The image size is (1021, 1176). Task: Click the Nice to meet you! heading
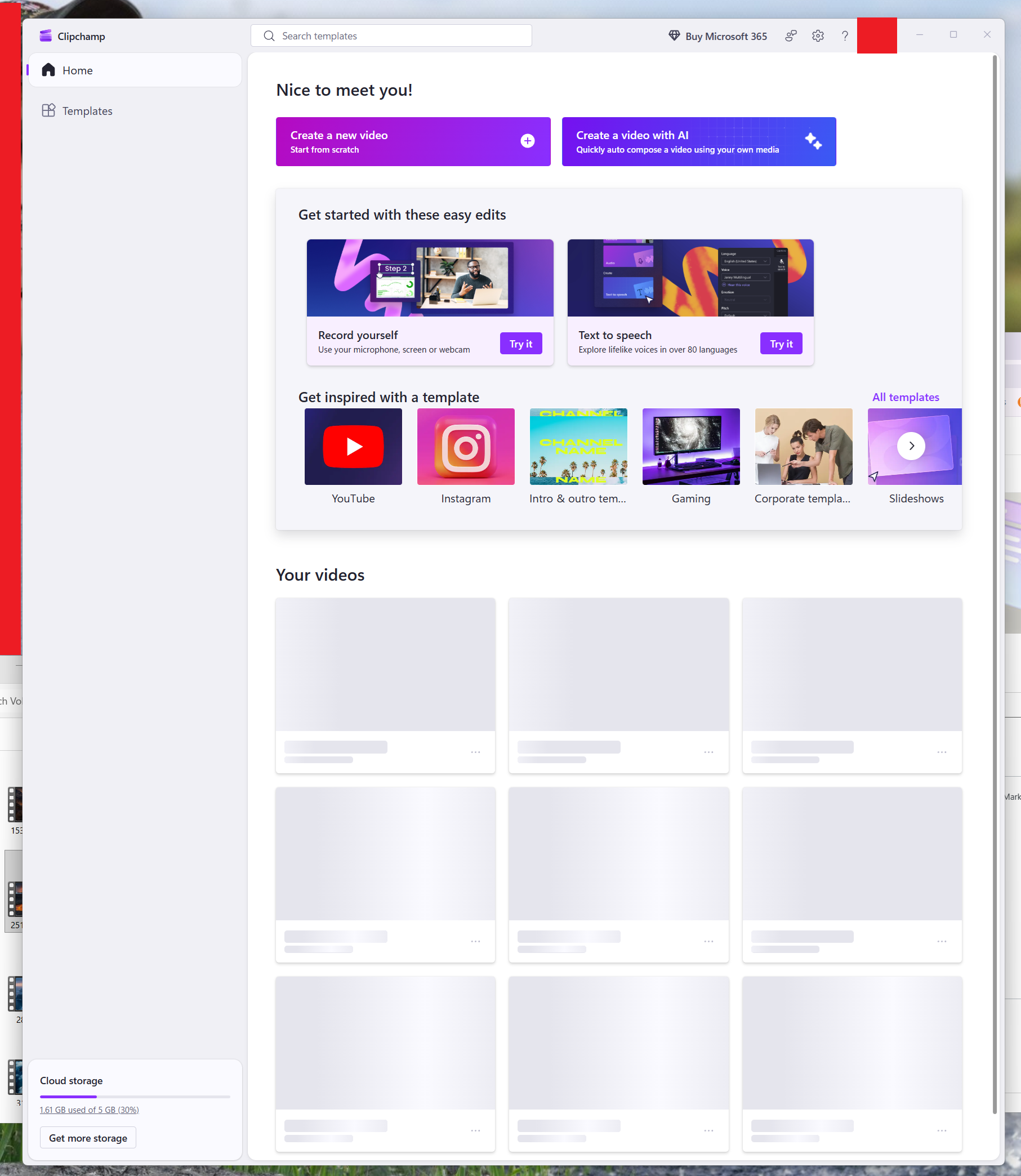pos(344,90)
